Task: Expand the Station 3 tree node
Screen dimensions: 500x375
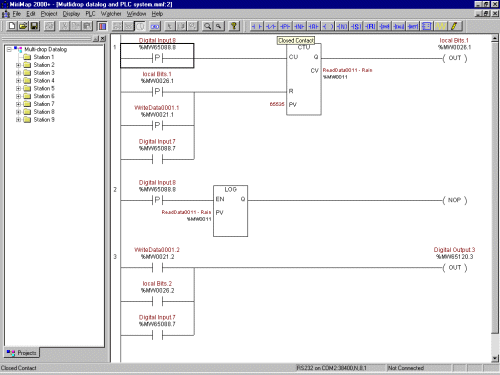Action: 18,73
